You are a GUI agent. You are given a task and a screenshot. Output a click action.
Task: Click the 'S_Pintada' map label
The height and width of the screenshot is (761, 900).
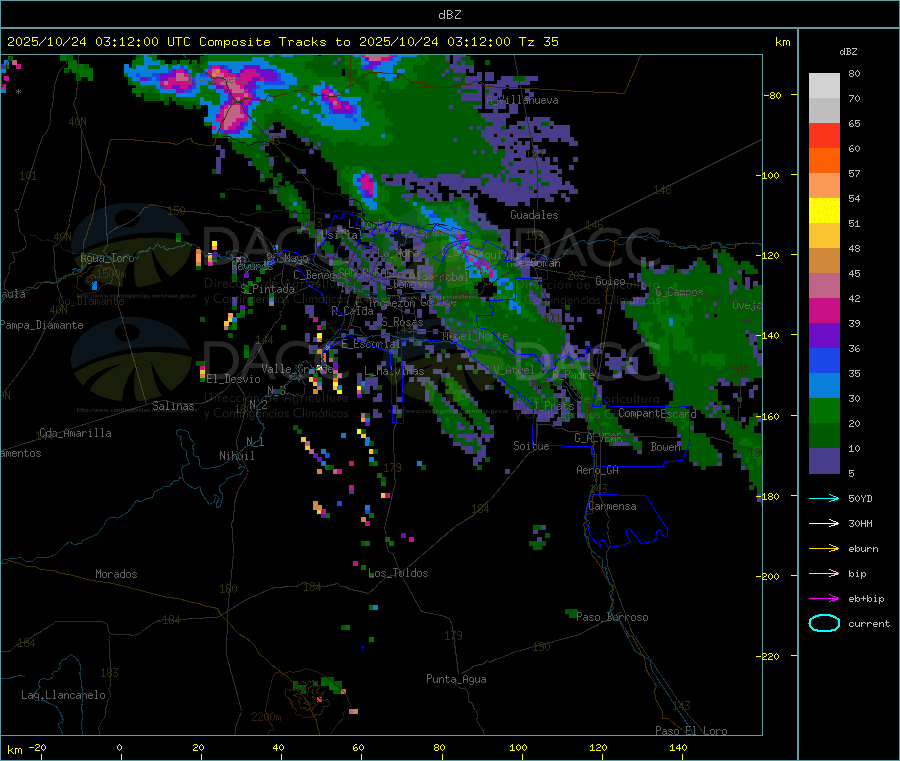coord(267,289)
